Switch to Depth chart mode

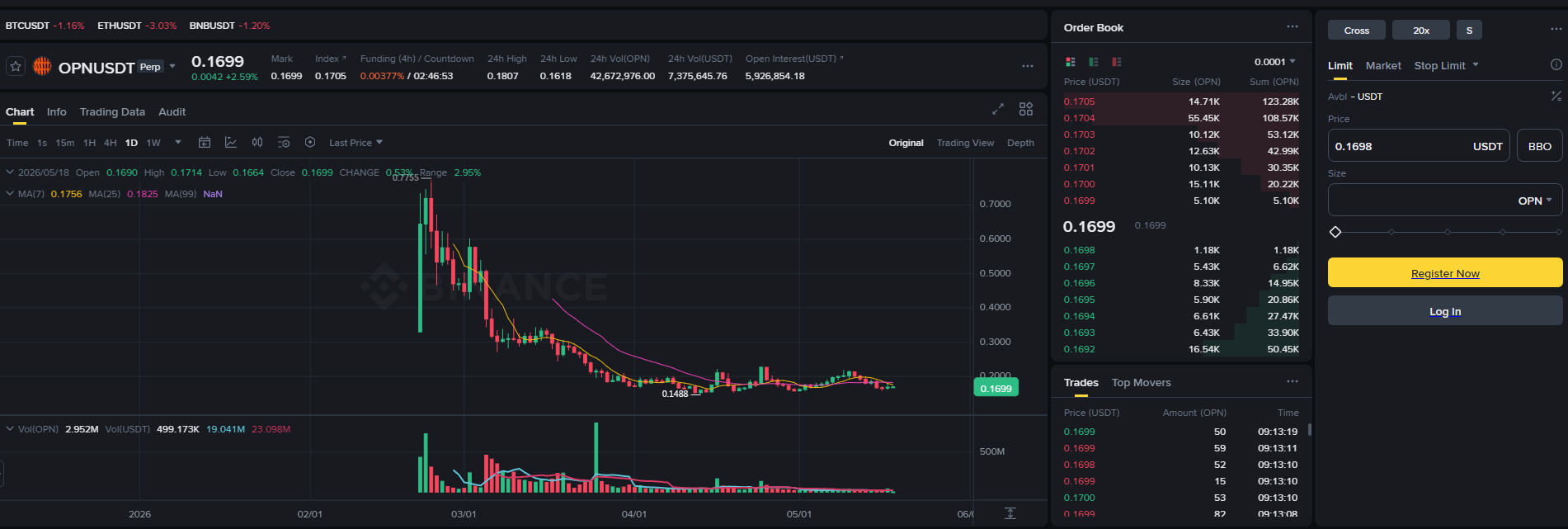point(1020,143)
